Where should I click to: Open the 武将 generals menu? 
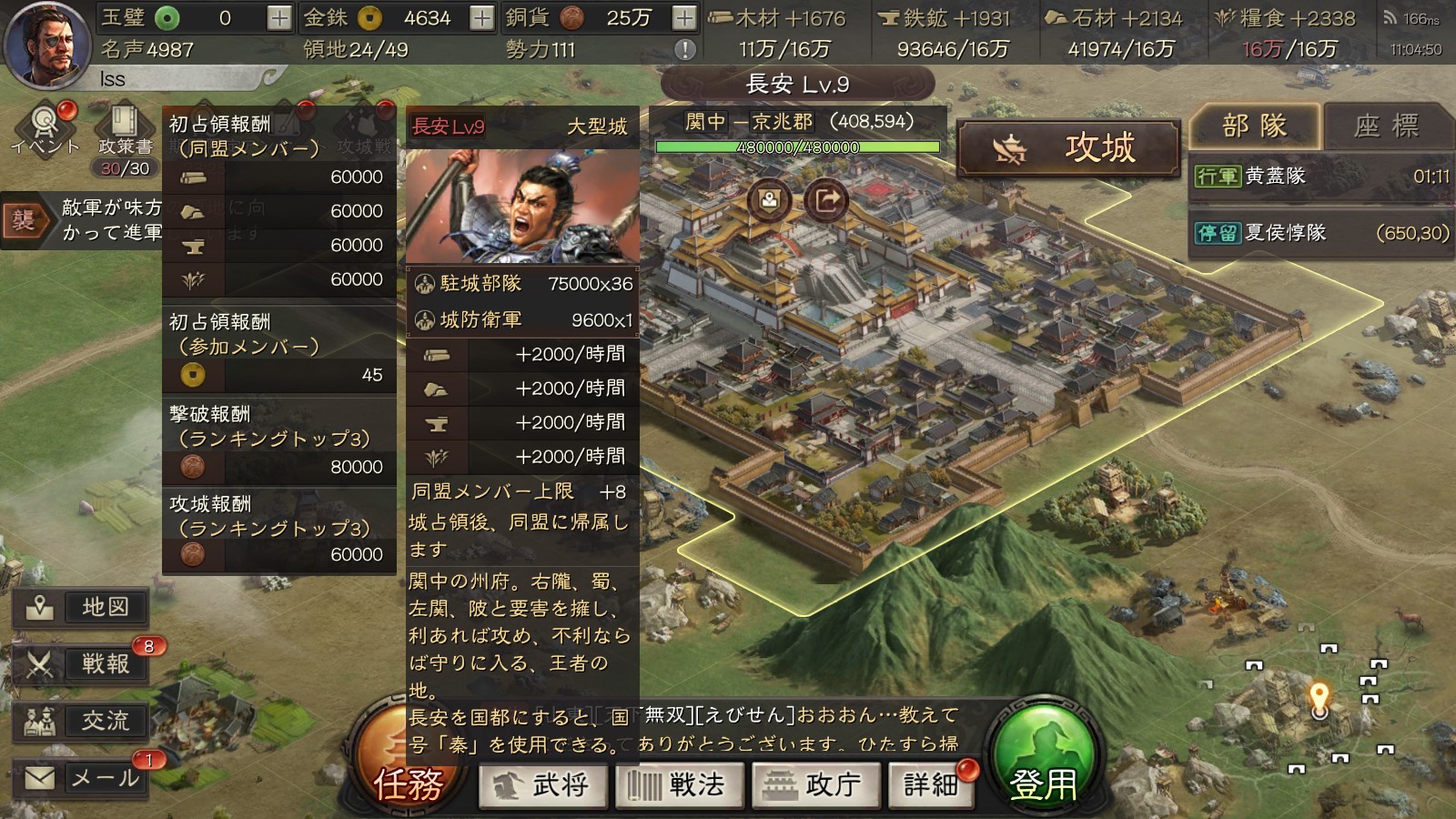[543, 785]
